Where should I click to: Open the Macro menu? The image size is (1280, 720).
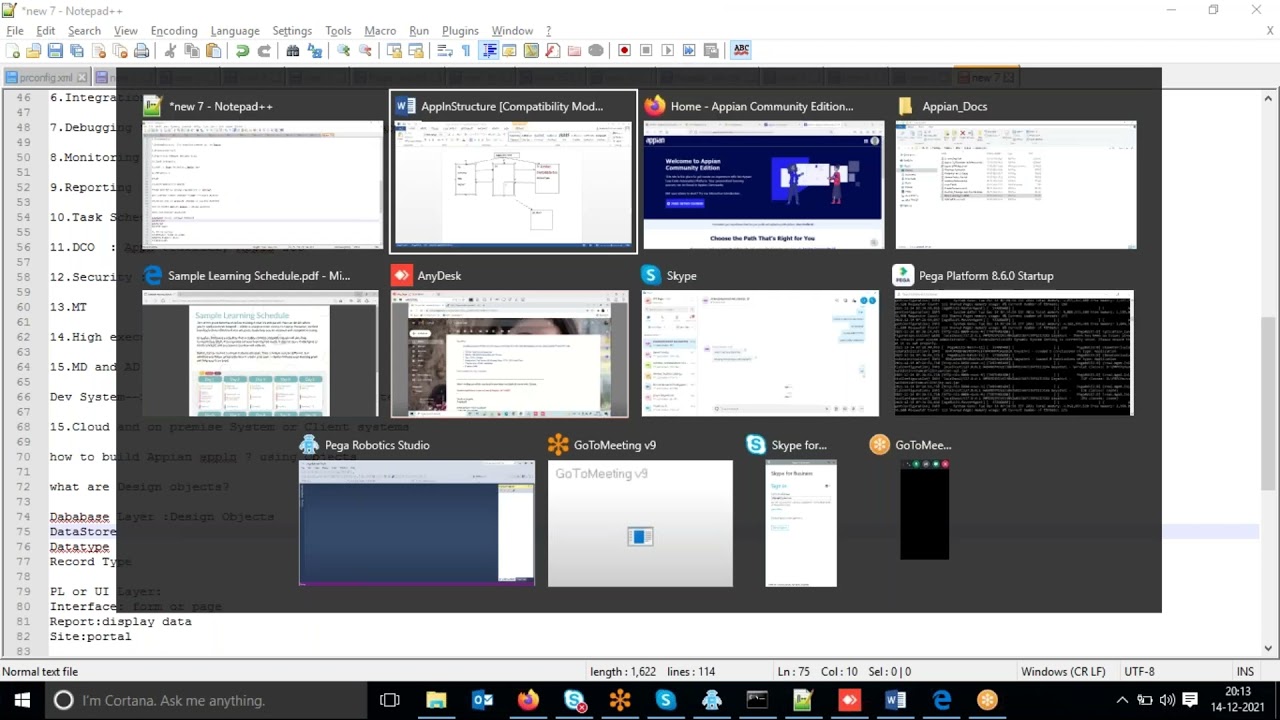380,31
